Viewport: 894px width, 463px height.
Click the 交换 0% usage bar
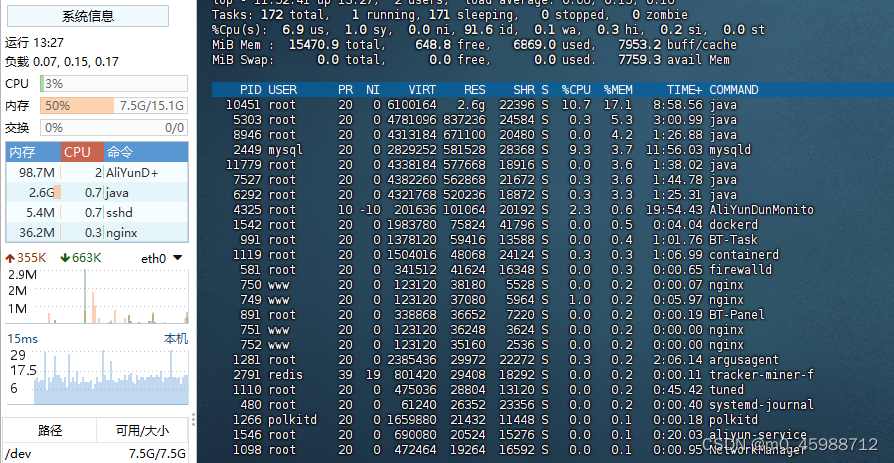[113, 128]
